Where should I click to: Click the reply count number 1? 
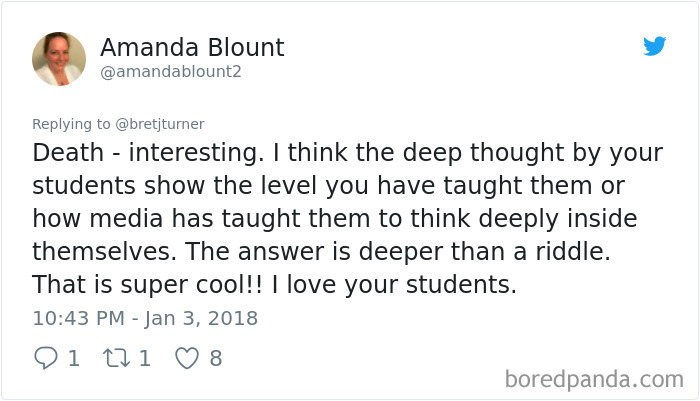[73, 357]
